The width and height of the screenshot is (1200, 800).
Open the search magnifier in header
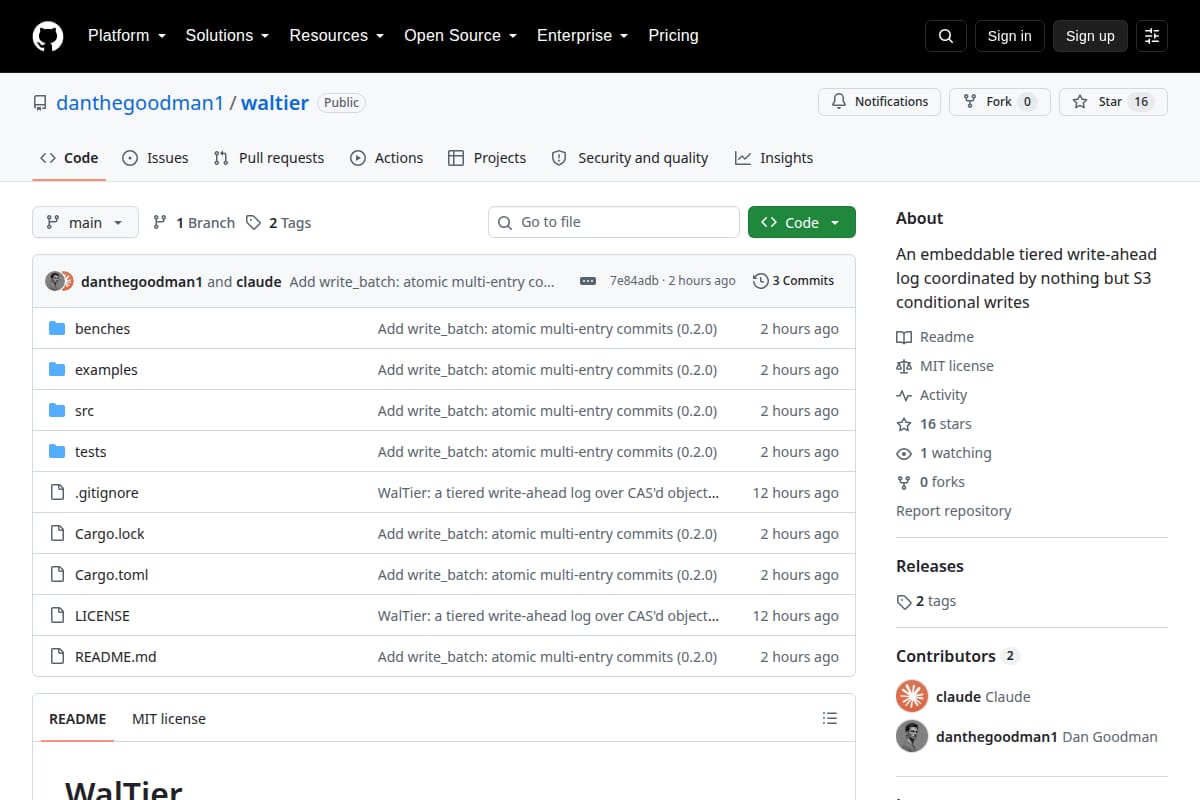pyautogui.click(x=946, y=36)
